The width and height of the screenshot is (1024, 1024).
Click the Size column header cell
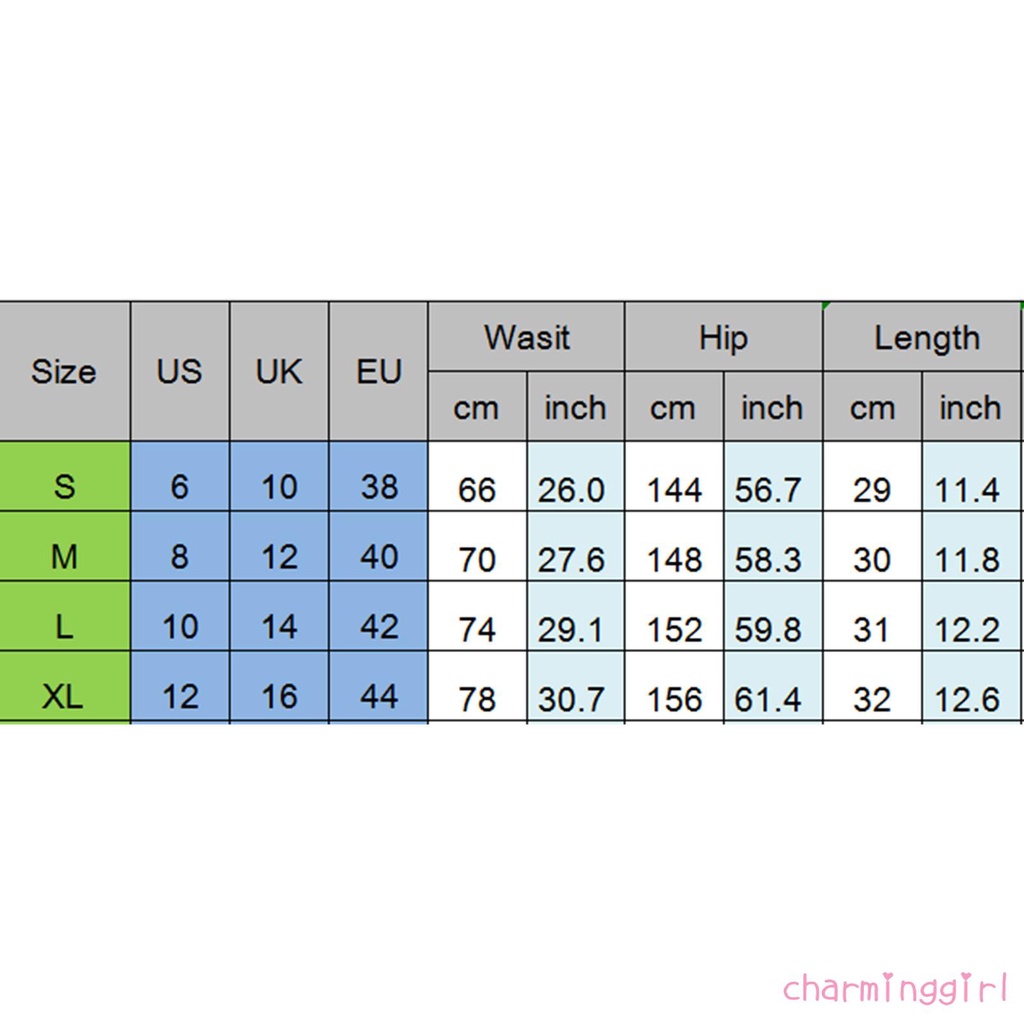tap(64, 372)
